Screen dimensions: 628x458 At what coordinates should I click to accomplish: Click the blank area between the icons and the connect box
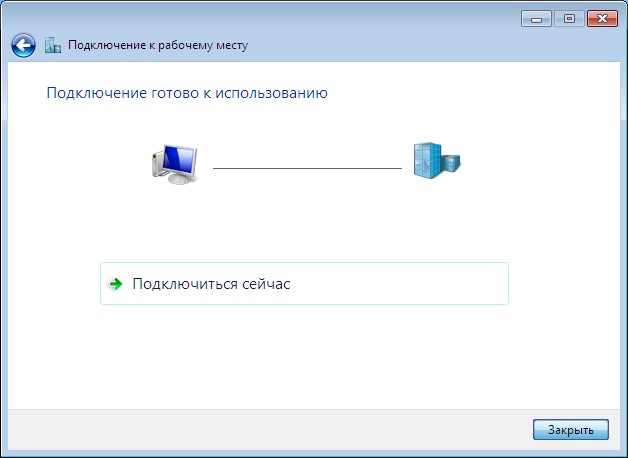click(304, 224)
